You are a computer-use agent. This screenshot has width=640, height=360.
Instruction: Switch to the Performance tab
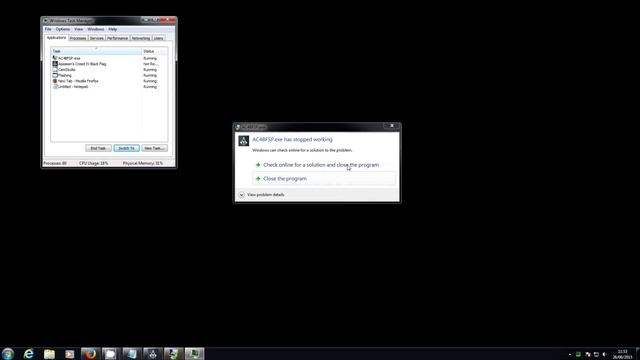[x=118, y=38]
